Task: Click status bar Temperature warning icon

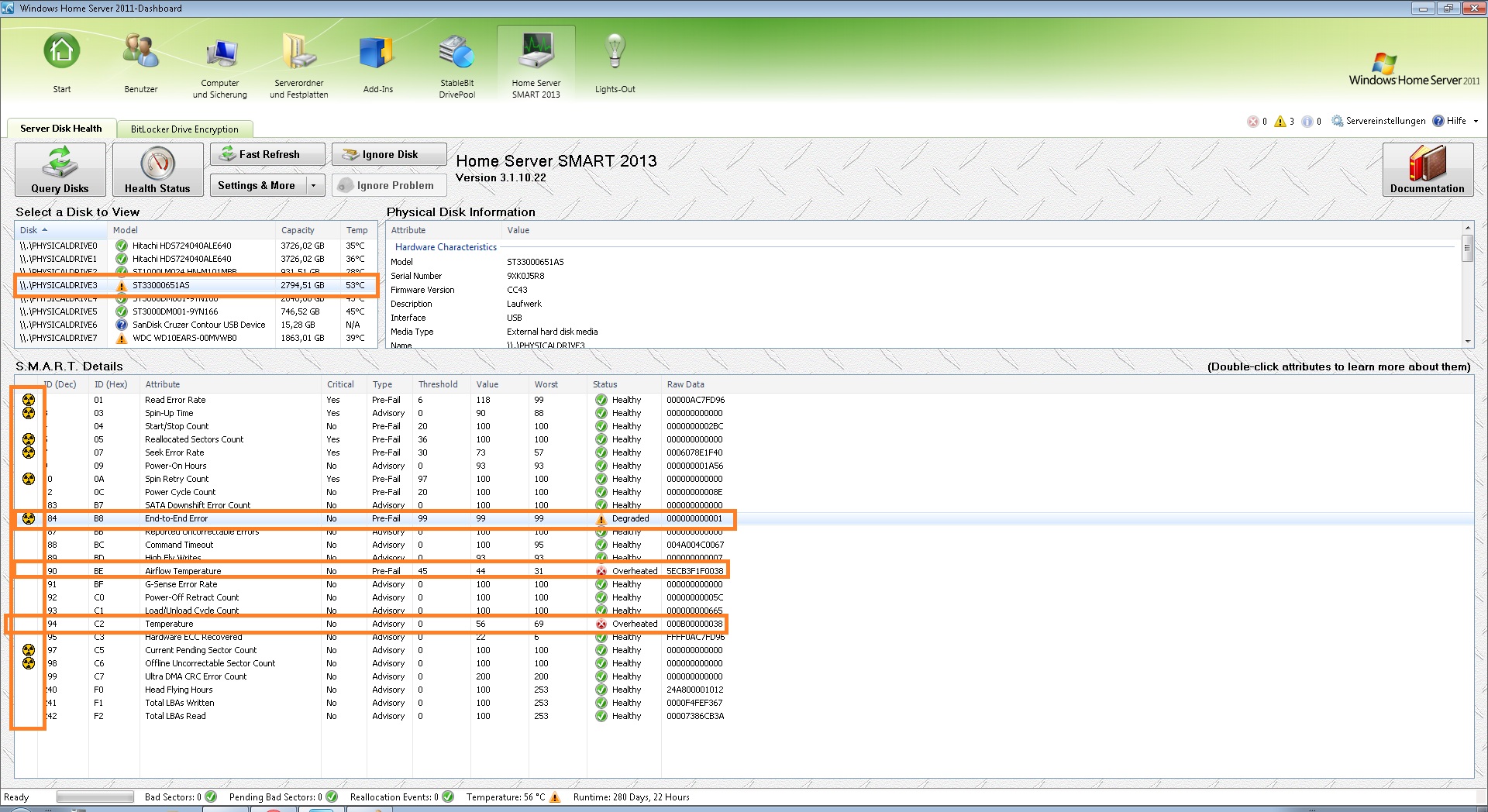Action: click(x=555, y=797)
